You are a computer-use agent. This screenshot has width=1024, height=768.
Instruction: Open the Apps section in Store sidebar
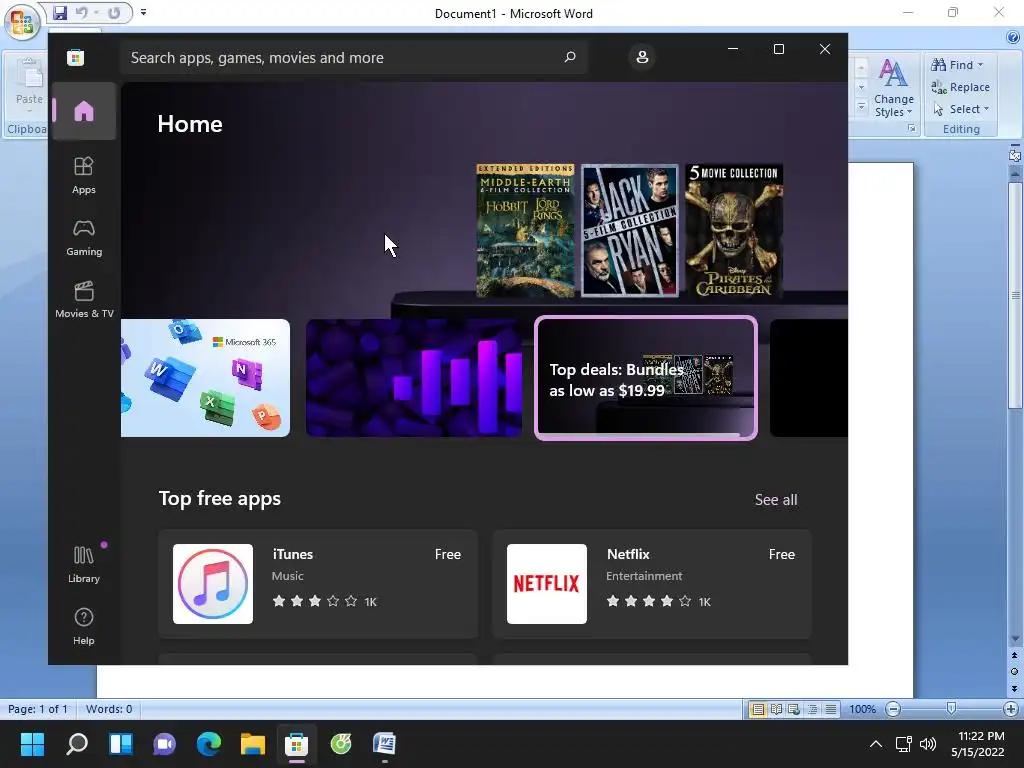[x=84, y=176]
